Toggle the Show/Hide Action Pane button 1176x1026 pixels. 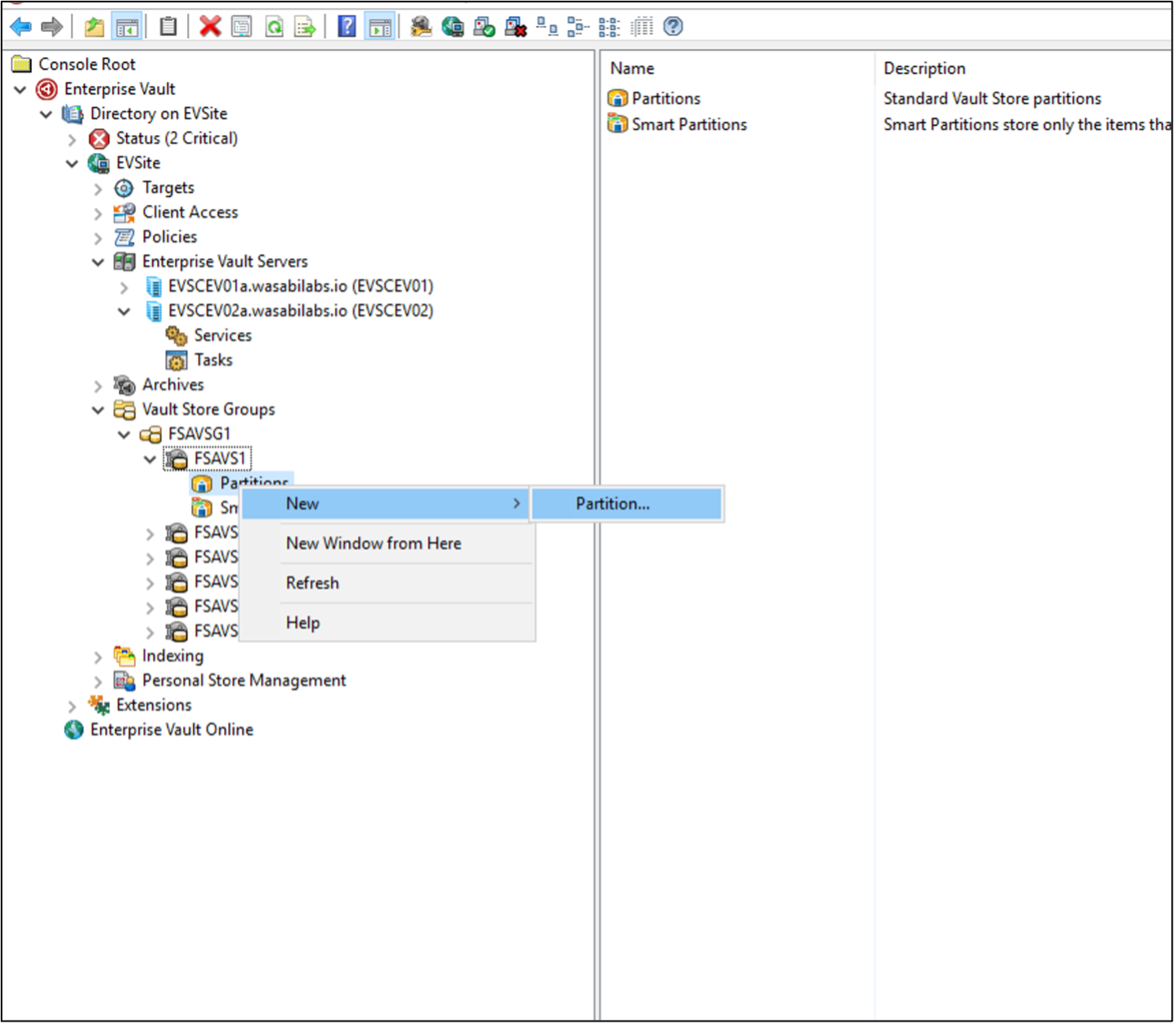[380, 27]
